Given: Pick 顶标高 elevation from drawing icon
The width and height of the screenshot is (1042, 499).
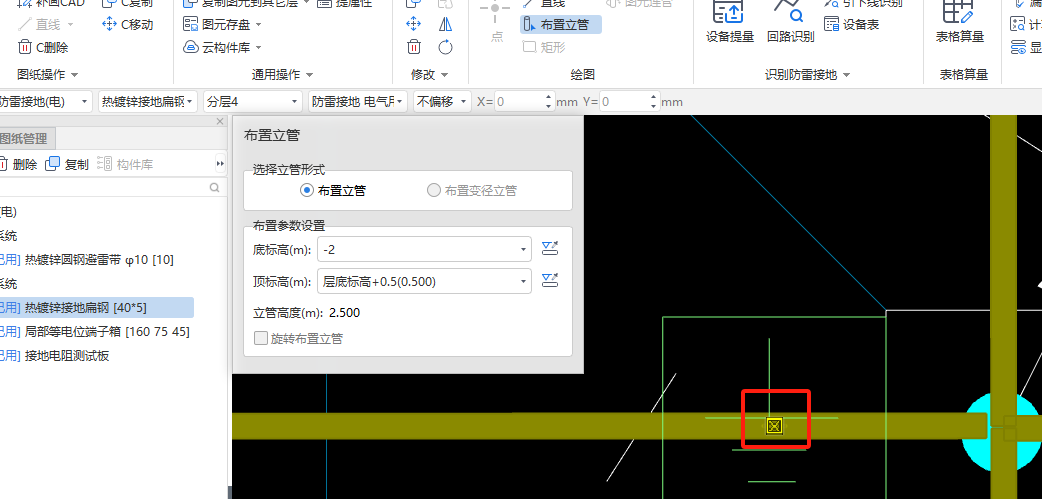Looking at the screenshot, I should (550, 280).
